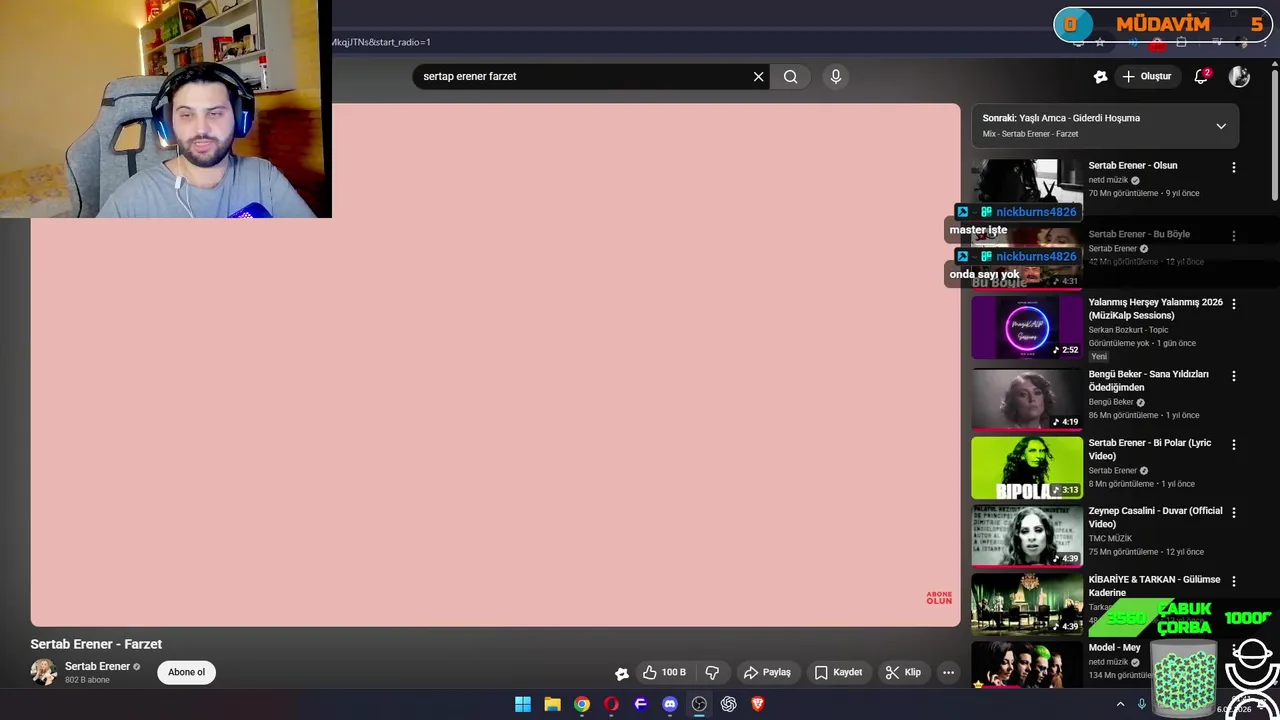Share video with Paylaş button
The width and height of the screenshot is (1280, 720).
[x=767, y=672]
